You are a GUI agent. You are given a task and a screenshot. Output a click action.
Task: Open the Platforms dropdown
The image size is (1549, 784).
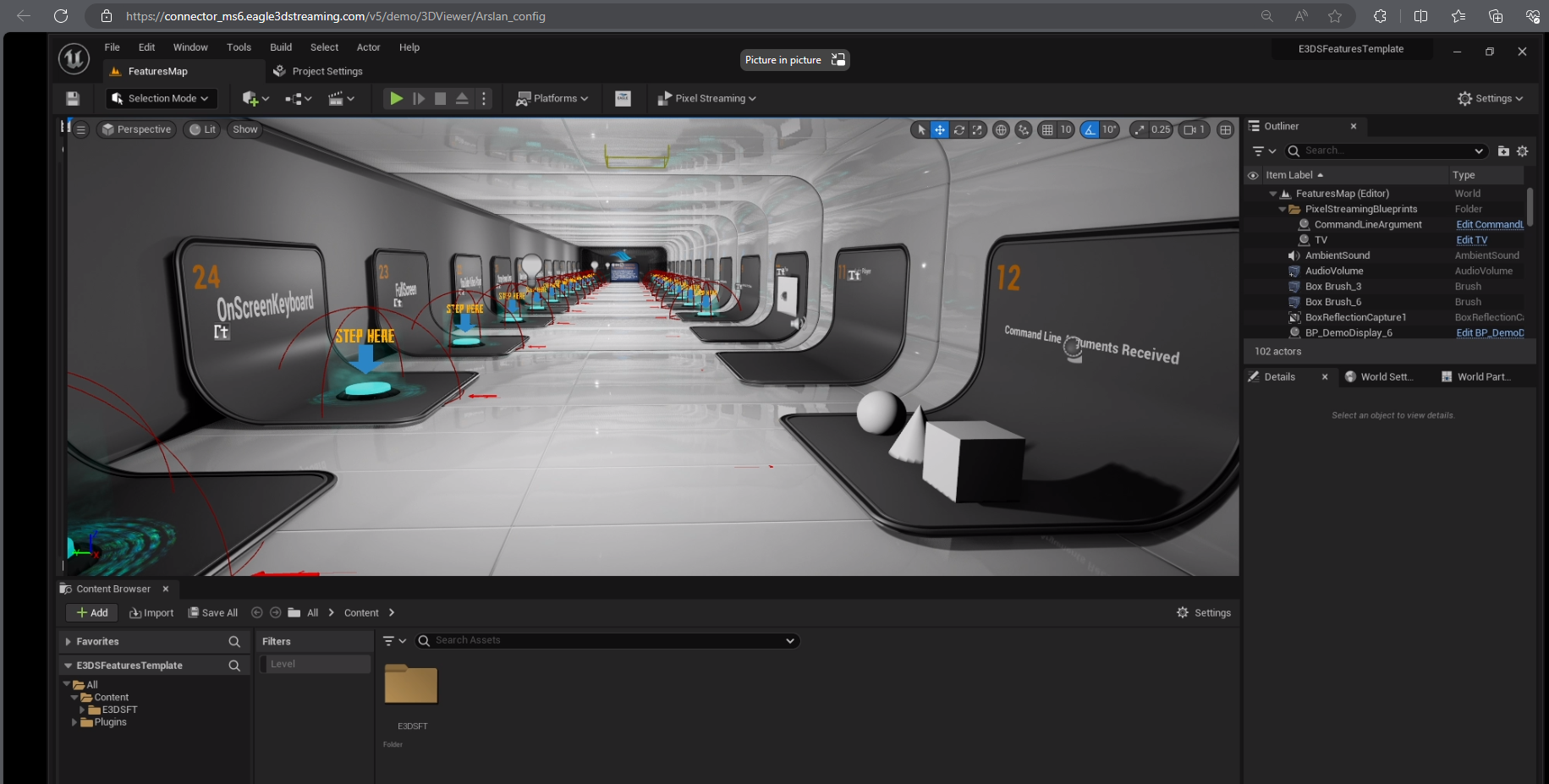point(552,99)
